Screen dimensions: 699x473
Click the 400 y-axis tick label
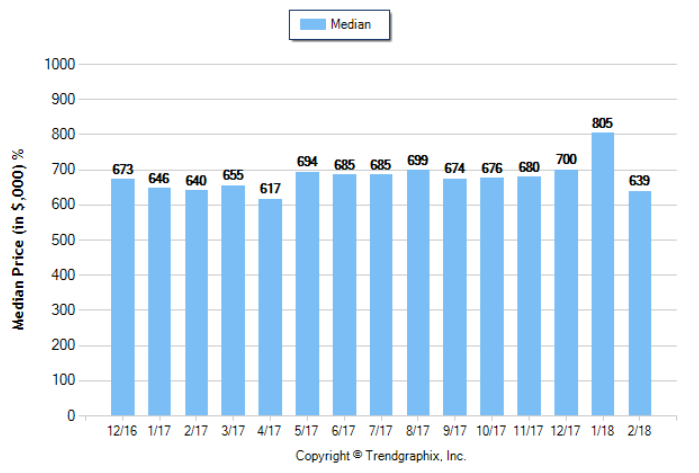tap(63, 275)
